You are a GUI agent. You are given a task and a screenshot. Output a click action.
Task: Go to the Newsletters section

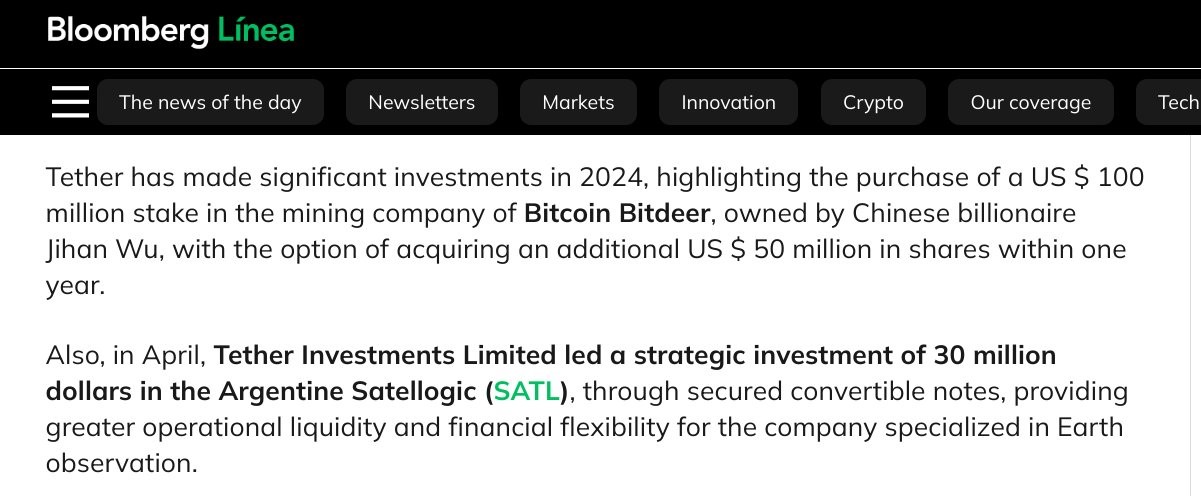[421, 102]
